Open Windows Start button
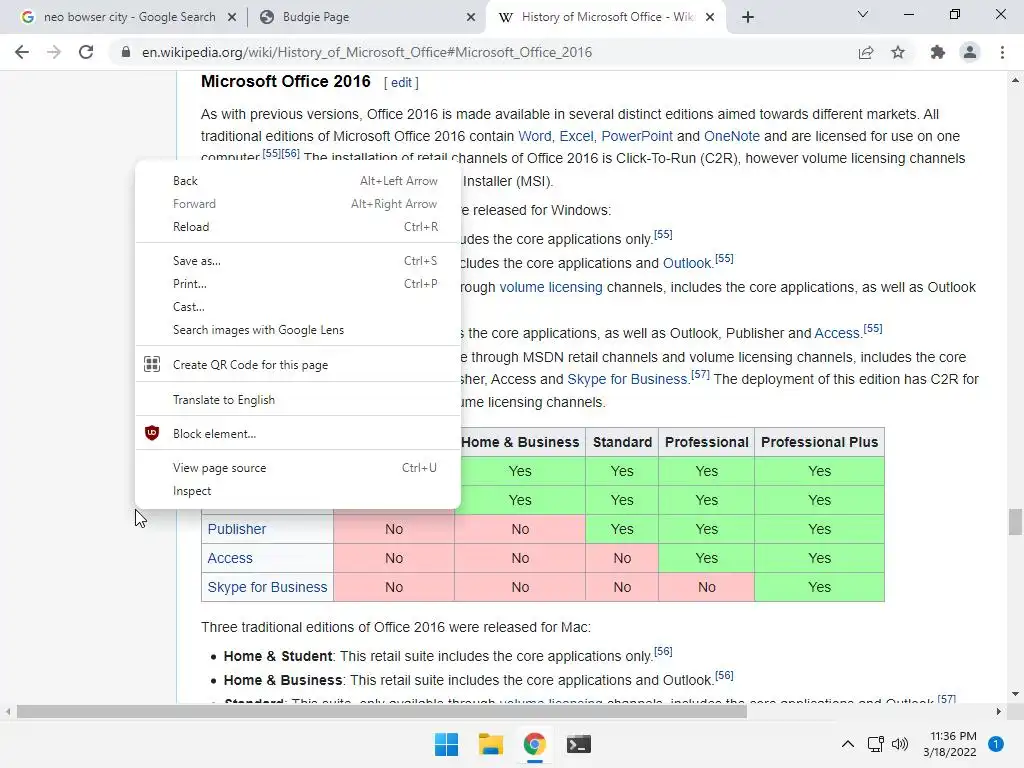This screenshot has height=768, width=1024. pyautogui.click(x=447, y=744)
